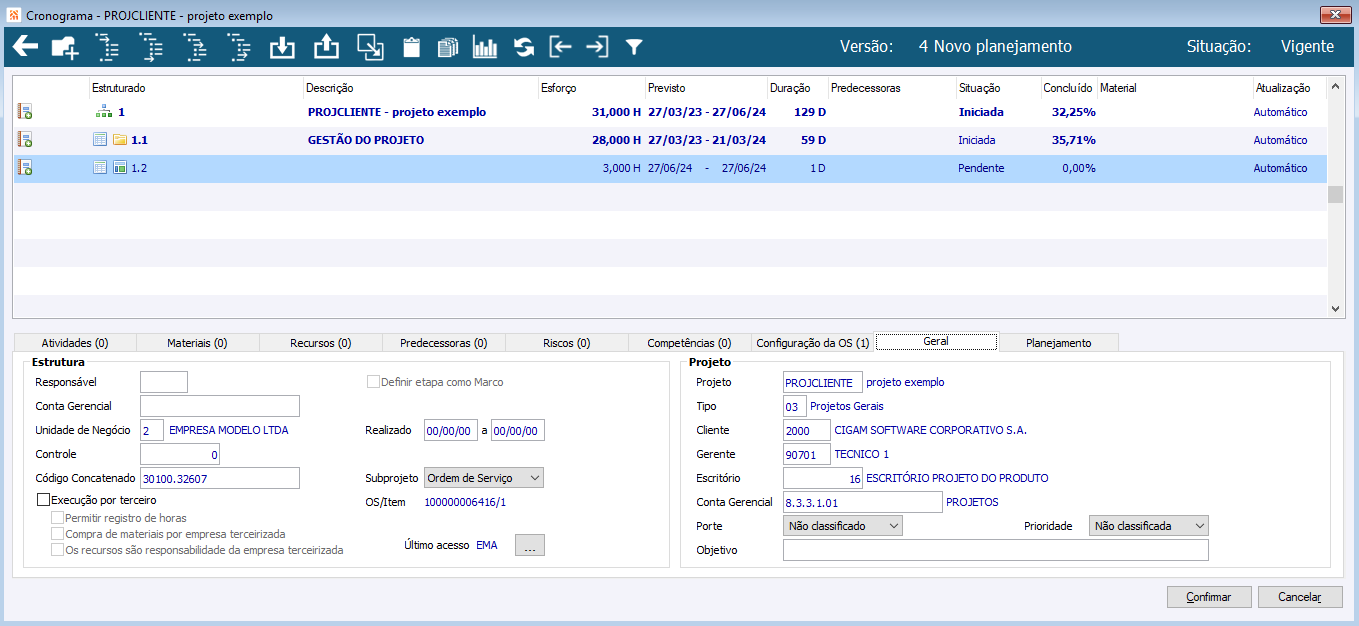Click the green sheet icon in row 1.2
The image size is (1359, 626).
(120, 168)
